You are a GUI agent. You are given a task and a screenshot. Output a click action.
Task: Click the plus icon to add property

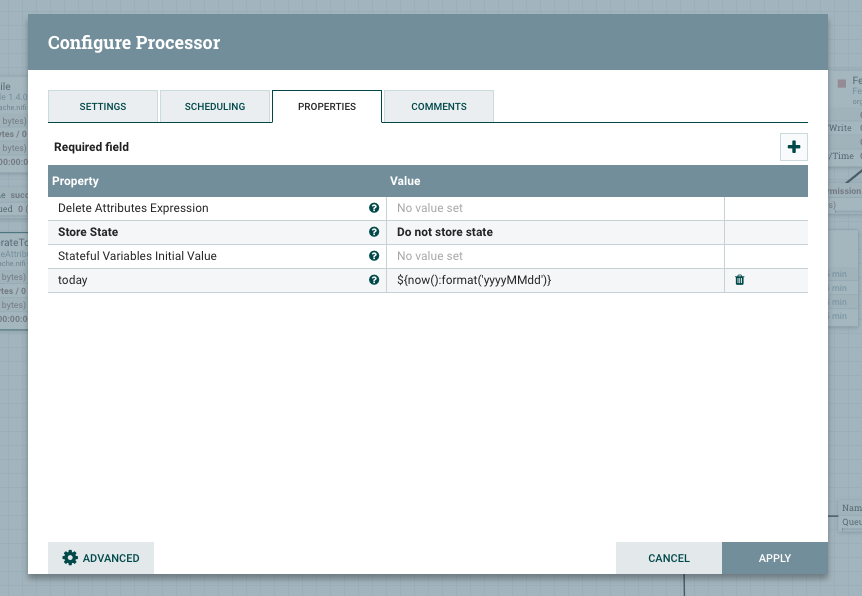click(x=794, y=147)
